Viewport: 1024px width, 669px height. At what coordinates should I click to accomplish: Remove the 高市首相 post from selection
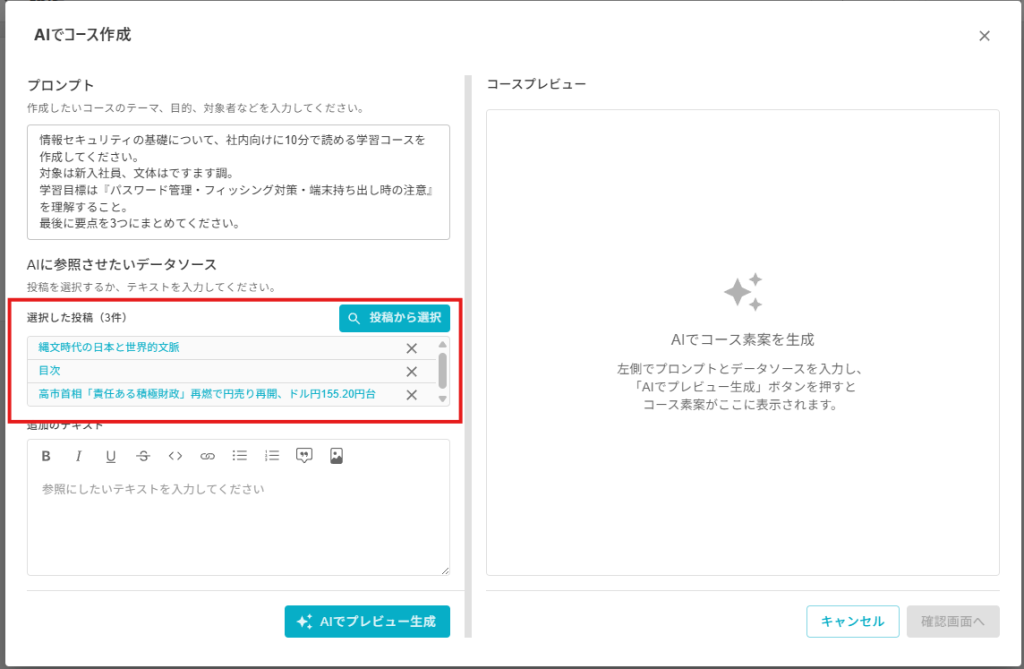411,394
